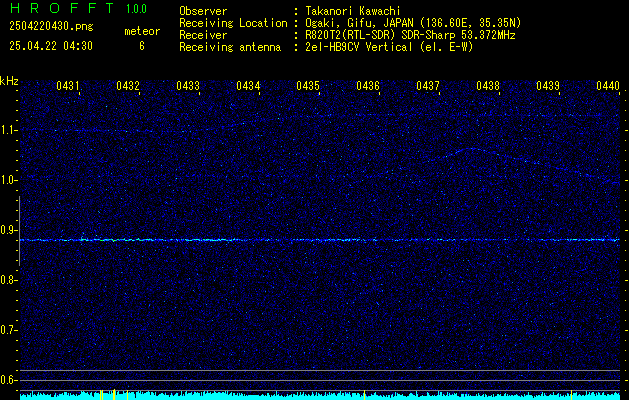Click the 0.8 frequency axis label
629x400 pixels.
[x=8, y=280]
